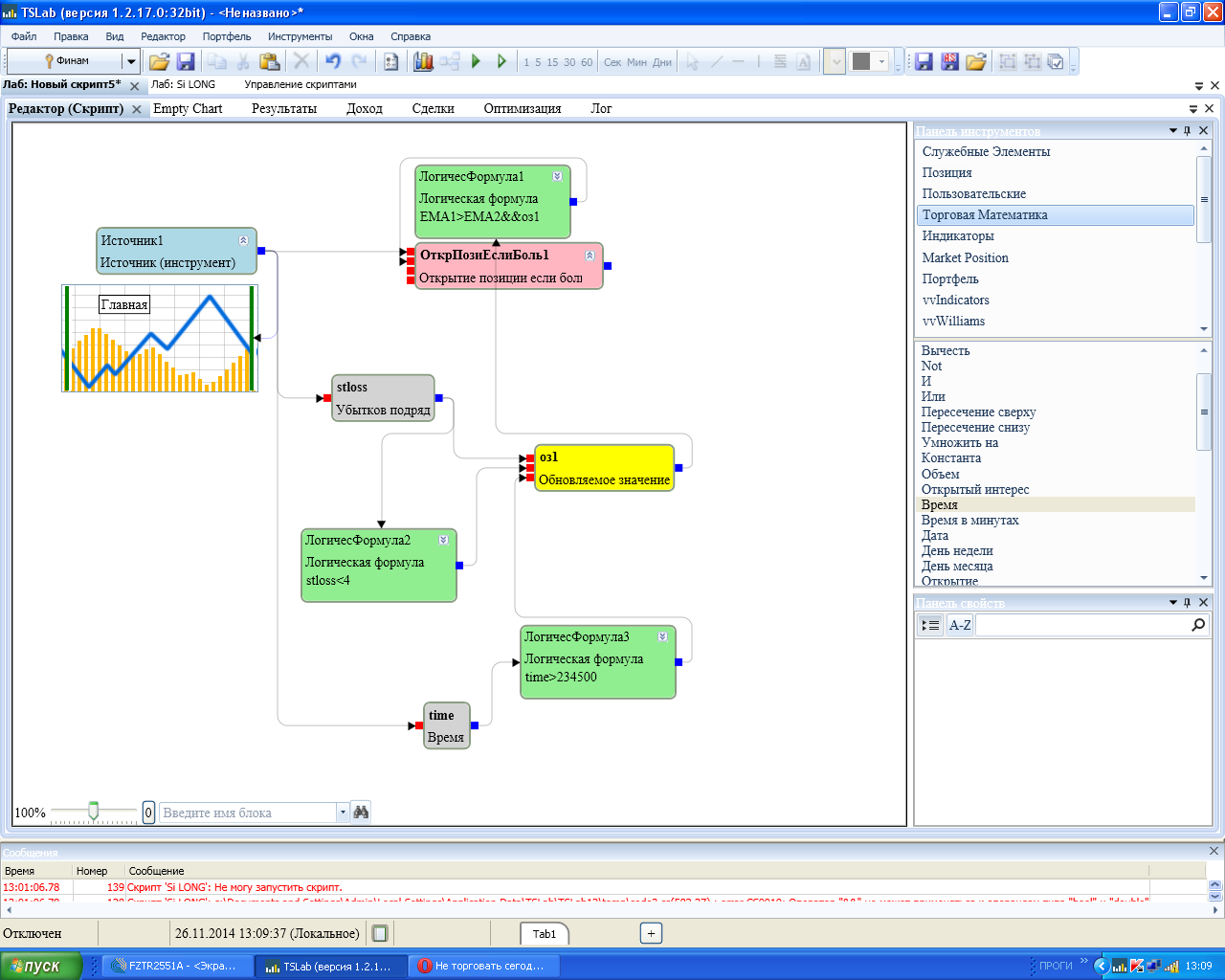Open the Финам data source dropdown
1225x980 pixels.
click(131, 61)
